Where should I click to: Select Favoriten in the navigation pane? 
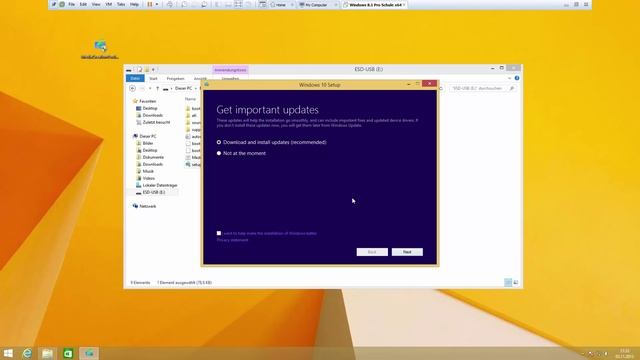pos(147,101)
